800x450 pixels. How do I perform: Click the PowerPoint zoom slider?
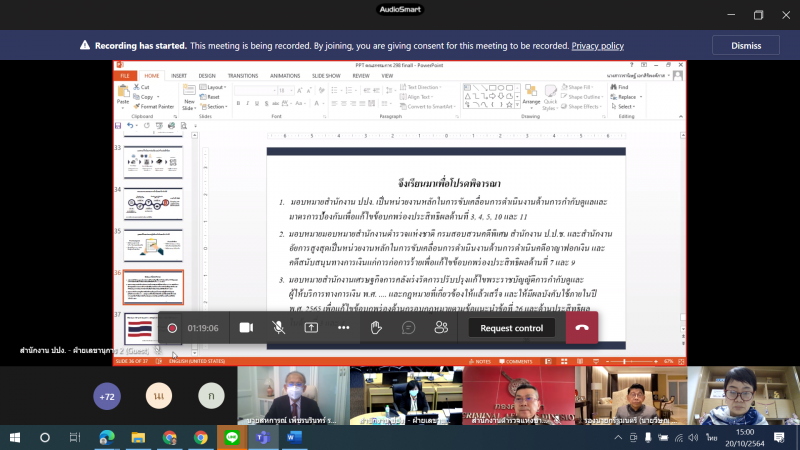click(x=631, y=361)
